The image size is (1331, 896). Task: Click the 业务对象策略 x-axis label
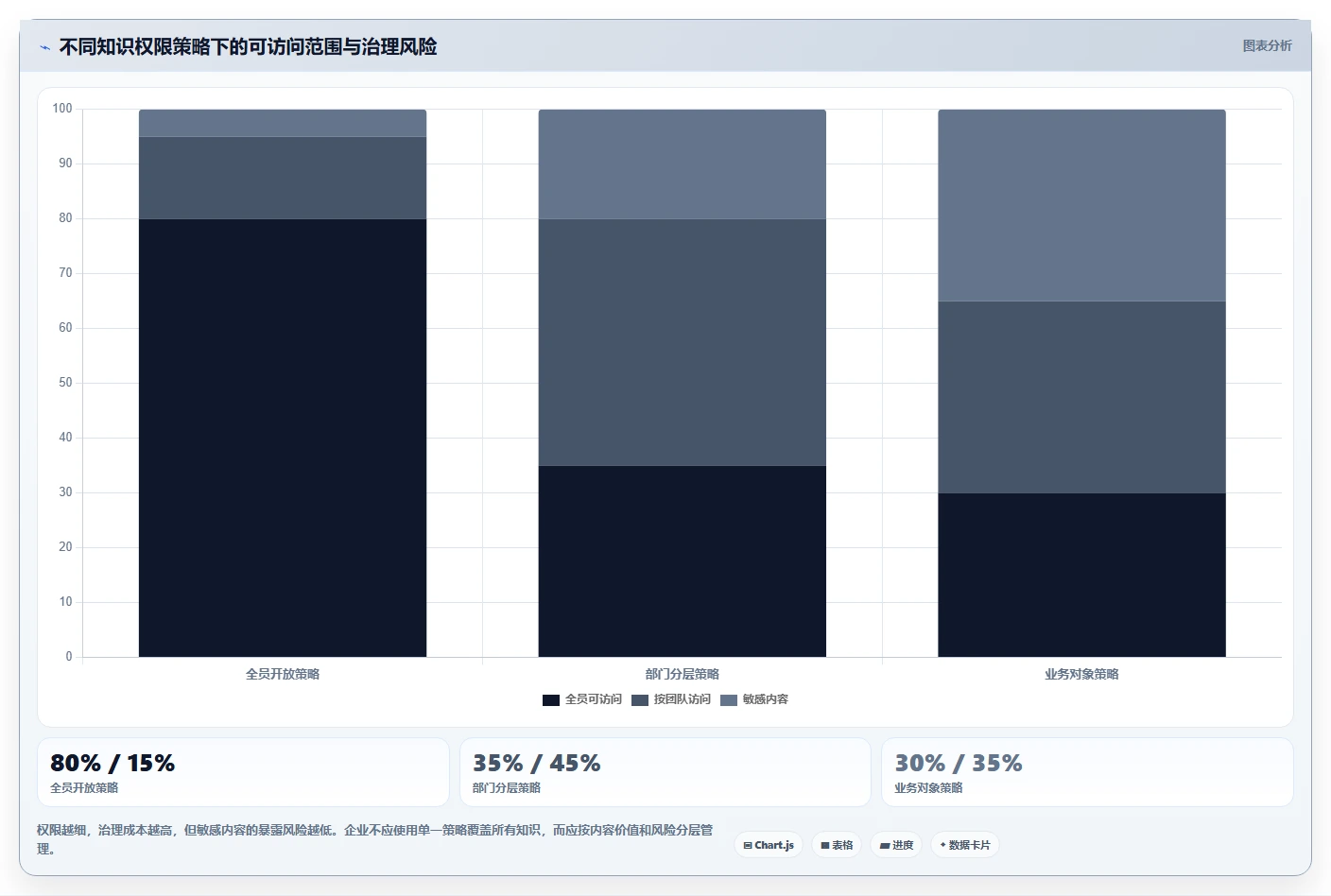coord(1081,674)
